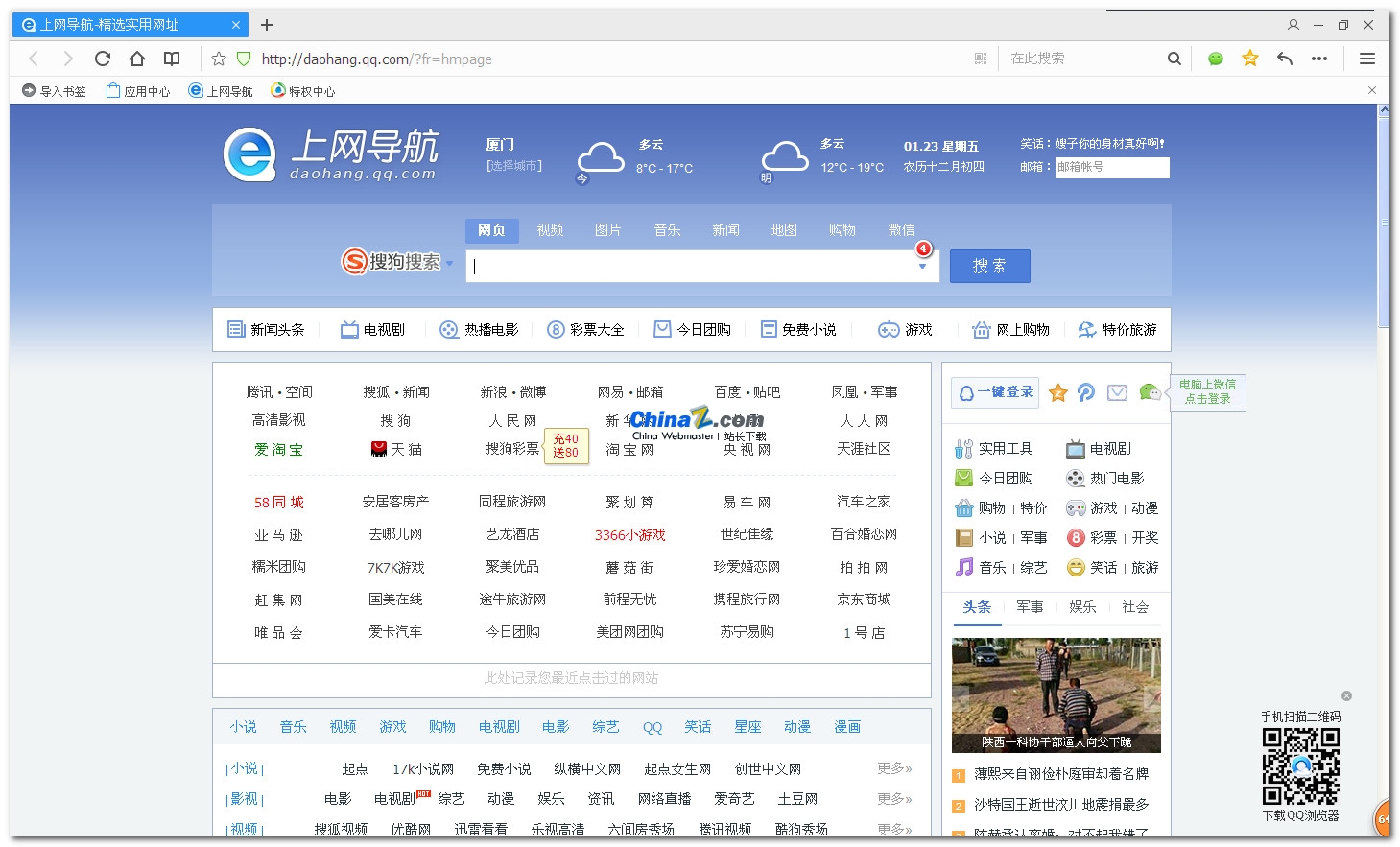This screenshot has width=1400, height=847.
Task: Open 导入书签 bookmark item
Action: tap(54, 91)
